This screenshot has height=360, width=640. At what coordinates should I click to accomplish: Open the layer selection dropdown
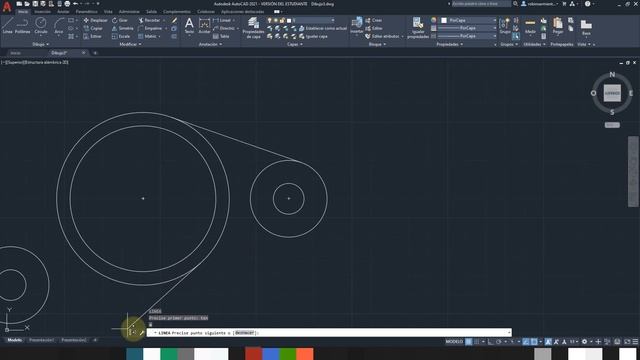click(x=301, y=20)
